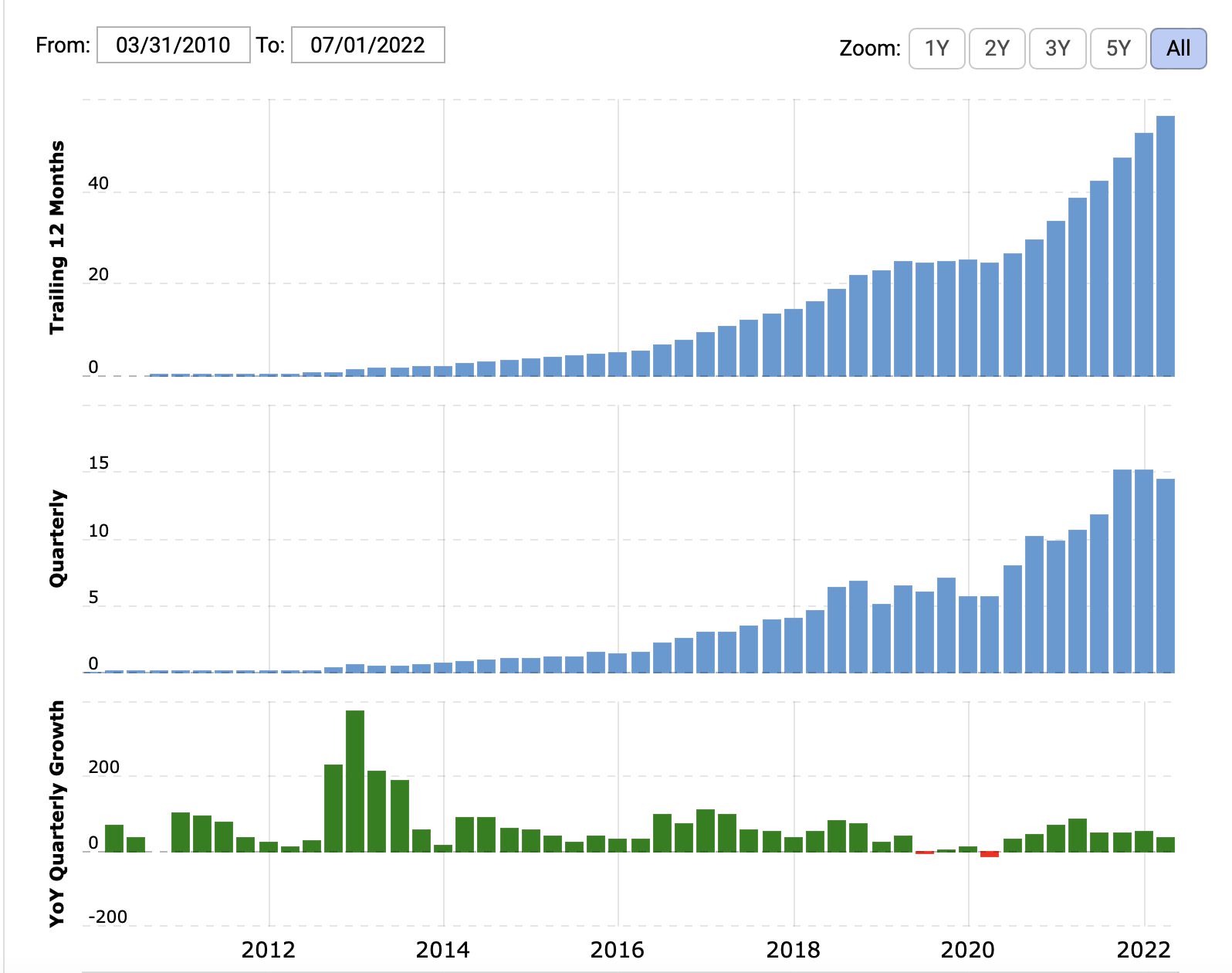Click the Quarterly axis title

click(x=57, y=539)
